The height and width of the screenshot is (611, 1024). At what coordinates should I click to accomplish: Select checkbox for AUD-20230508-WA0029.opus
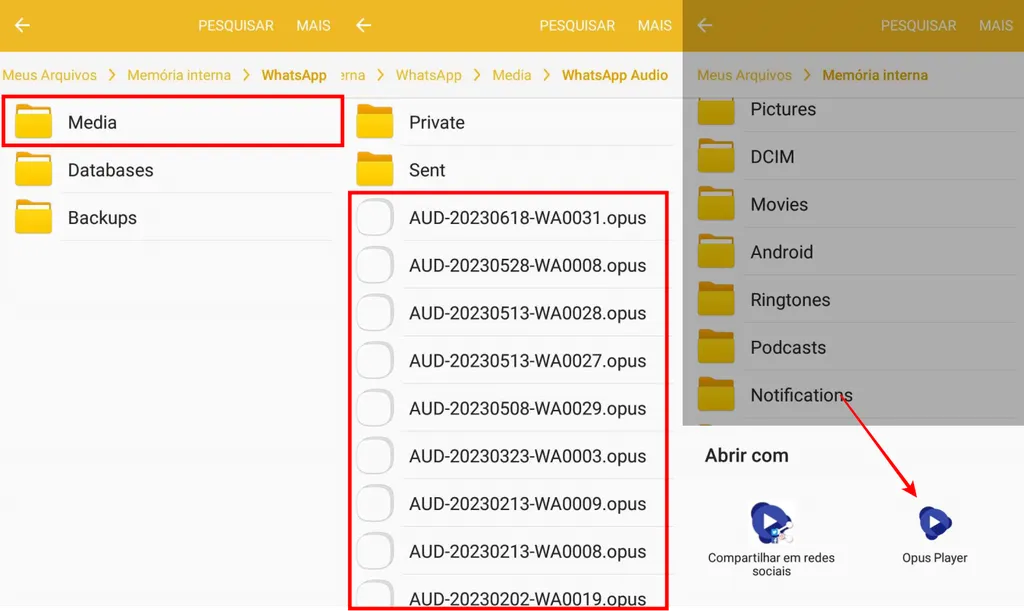click(x=375, y=408)
